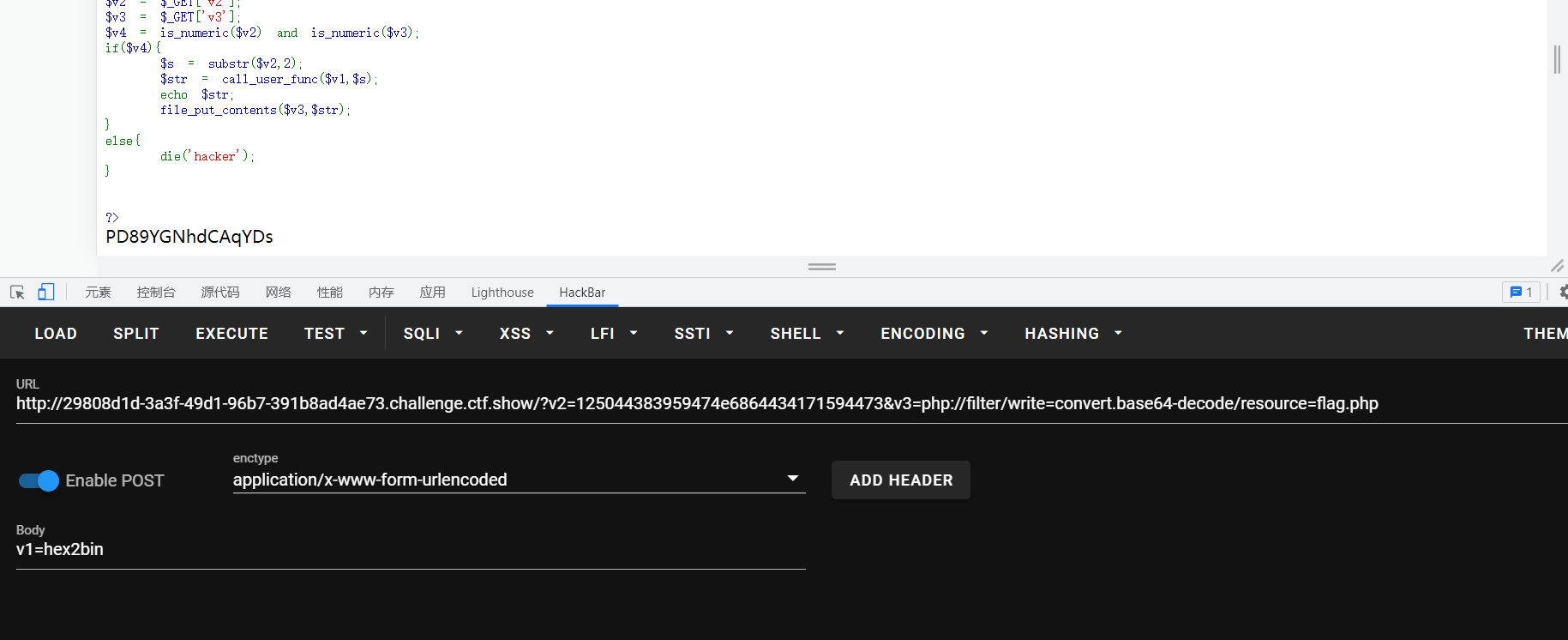The height and width of the screenshot is (640, 1568).
Task: Expand the XSS dropdown menu
Action: tap(526, 334)
